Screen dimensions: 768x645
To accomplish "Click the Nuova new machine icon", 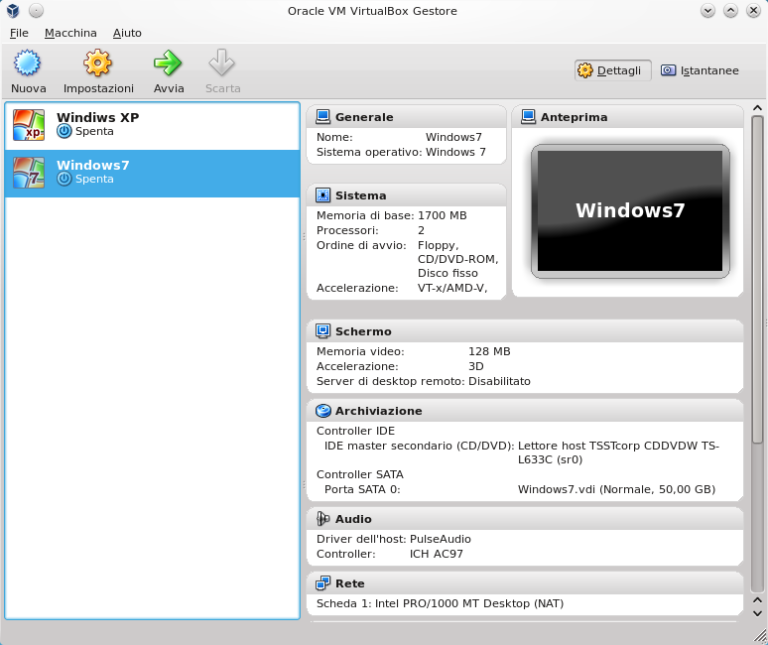I will pos(28,65).
